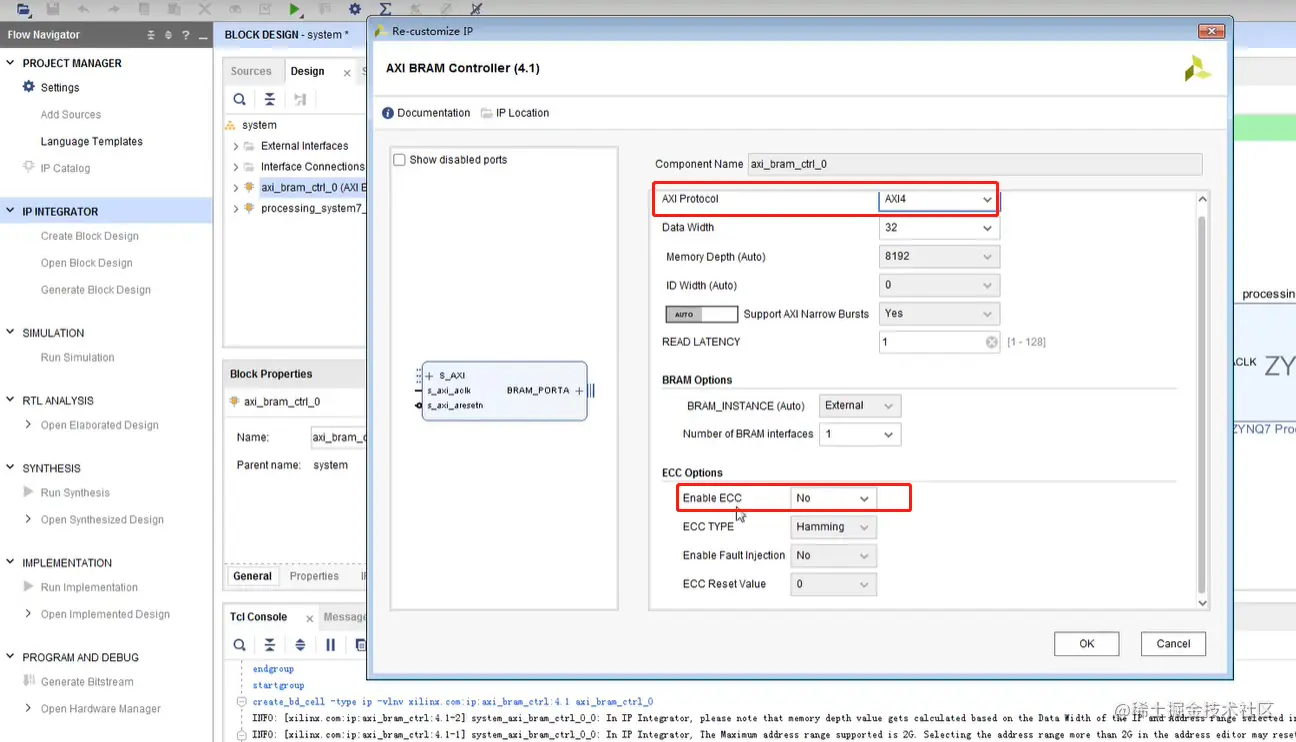Open Support AXI Narrow Bursts dropdown
This screenshot has height=742, width=1296.
point(939,314)
